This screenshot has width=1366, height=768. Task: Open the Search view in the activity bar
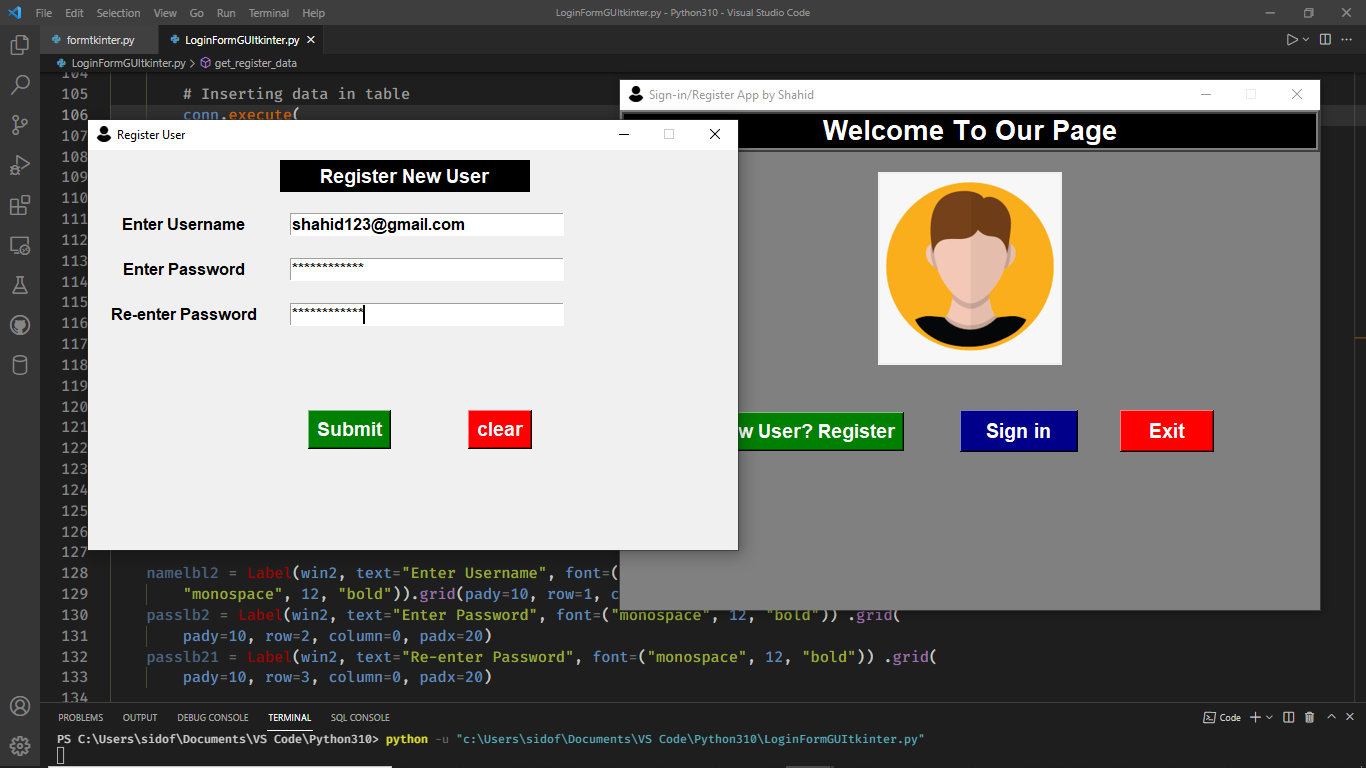20,85
